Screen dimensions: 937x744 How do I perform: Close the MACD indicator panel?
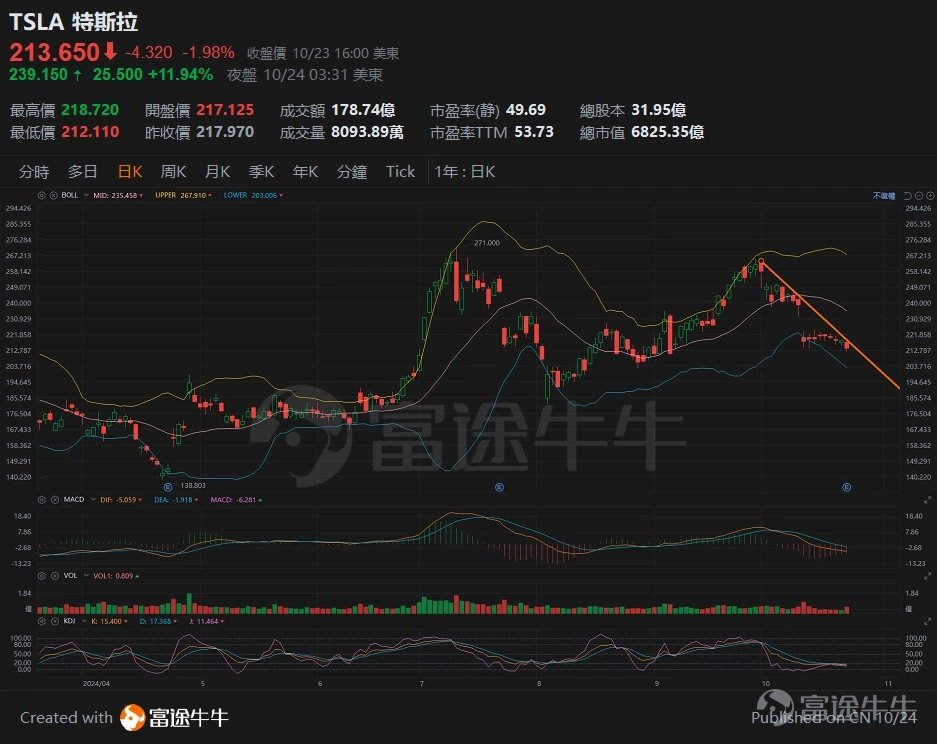(x=54, y=500)
